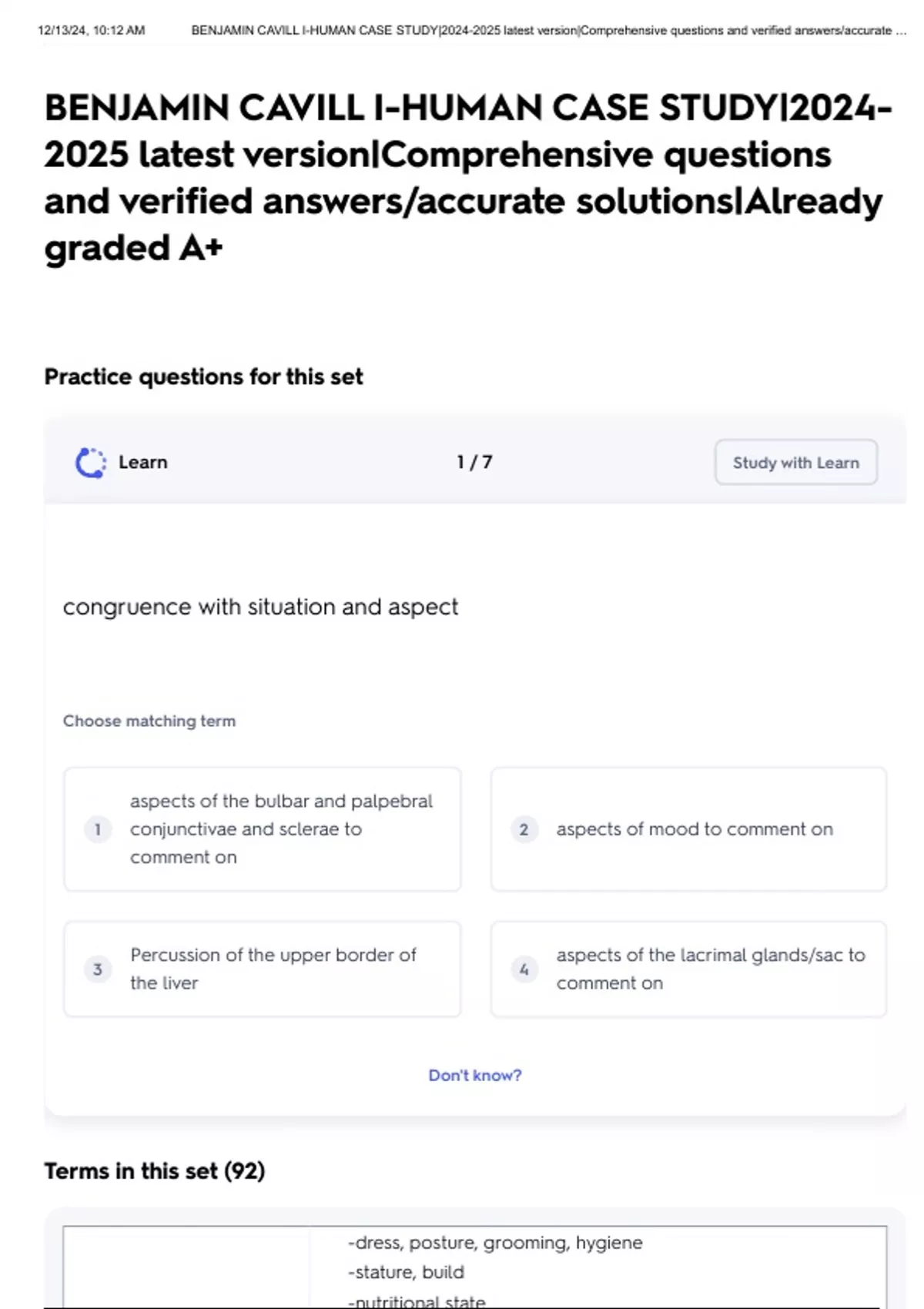Click the number 3 answer badge

pos(98,969)
